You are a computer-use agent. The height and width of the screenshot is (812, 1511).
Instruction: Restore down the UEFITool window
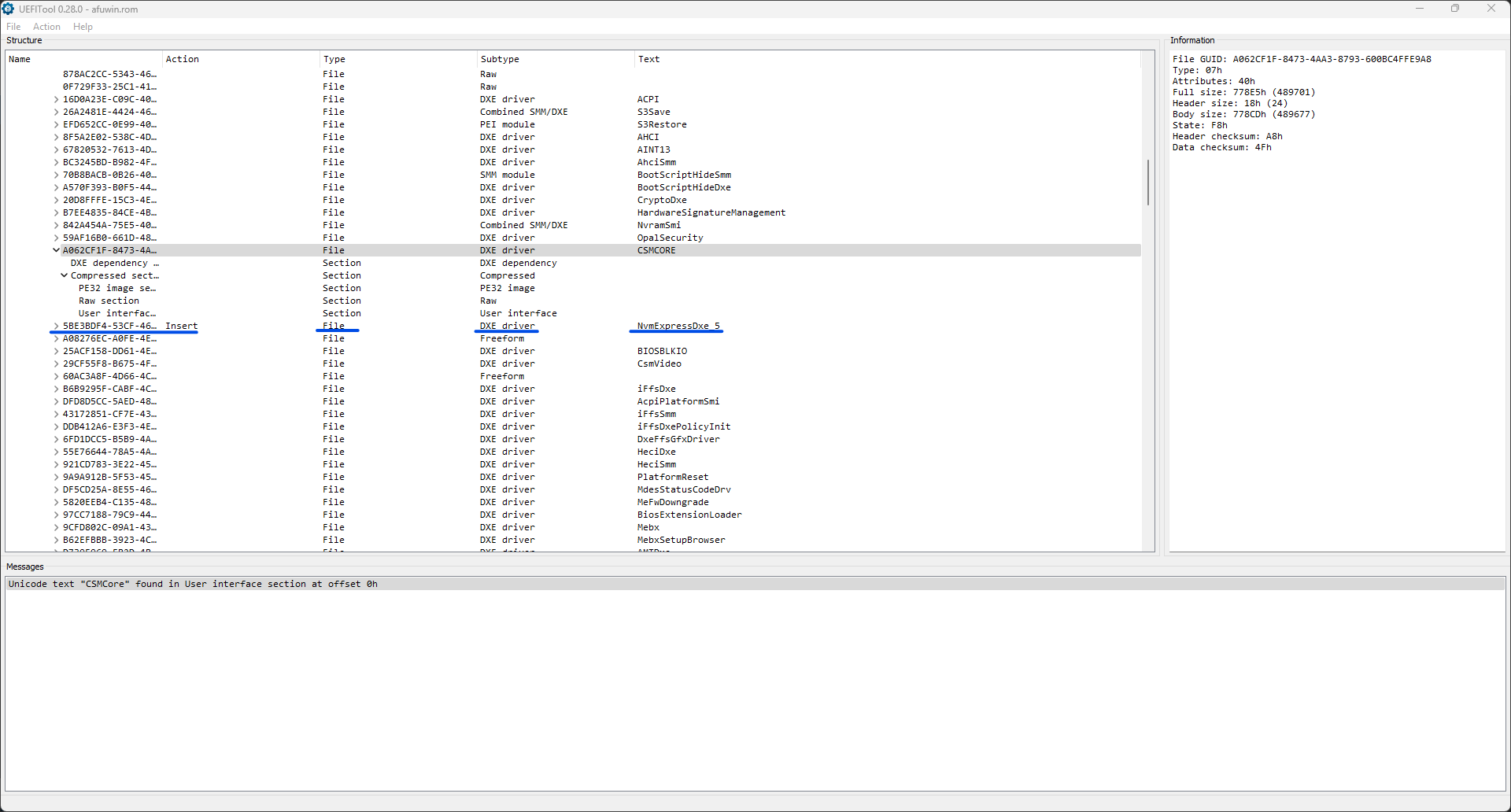pyautogui.click(x=1455, y=9)
